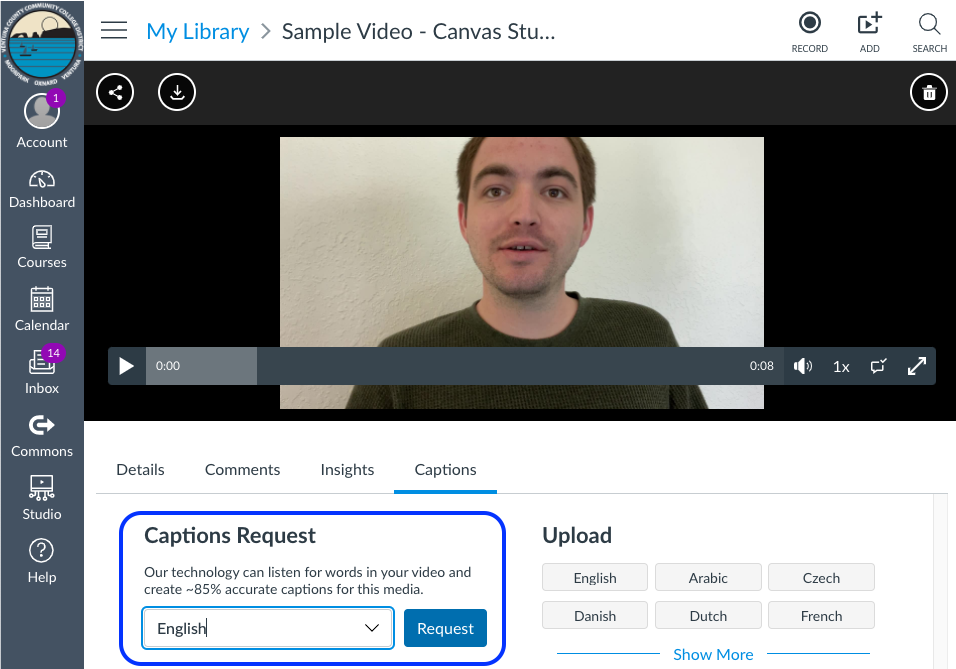
Task: Click the Sample Video breadcrumb title
Action: point(418,31)
